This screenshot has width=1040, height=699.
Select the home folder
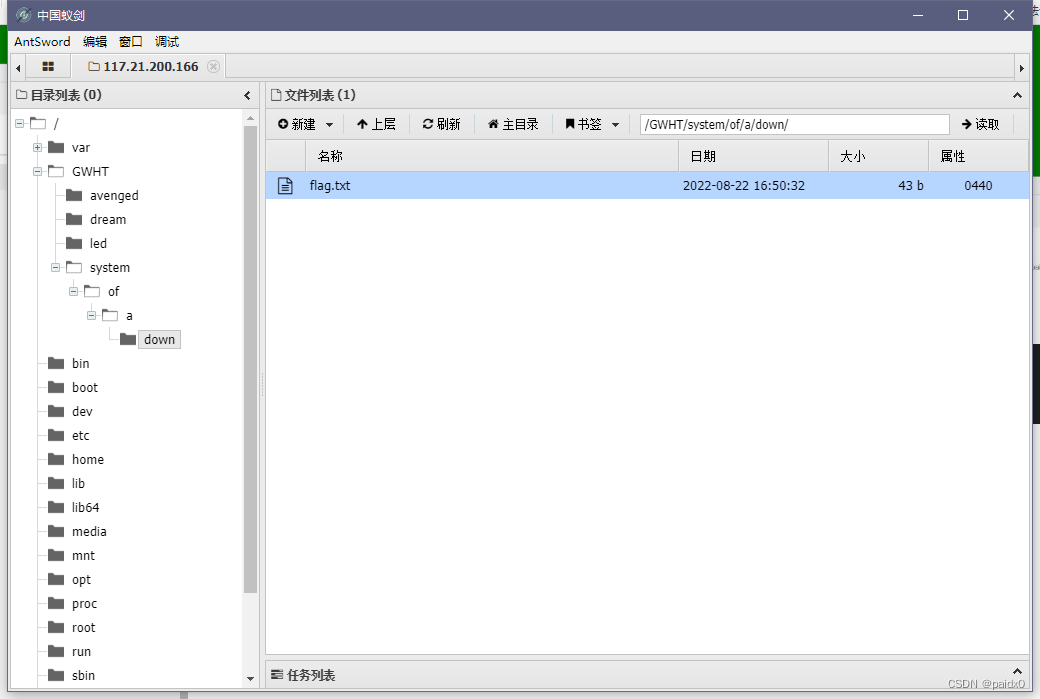pos(88,460)
